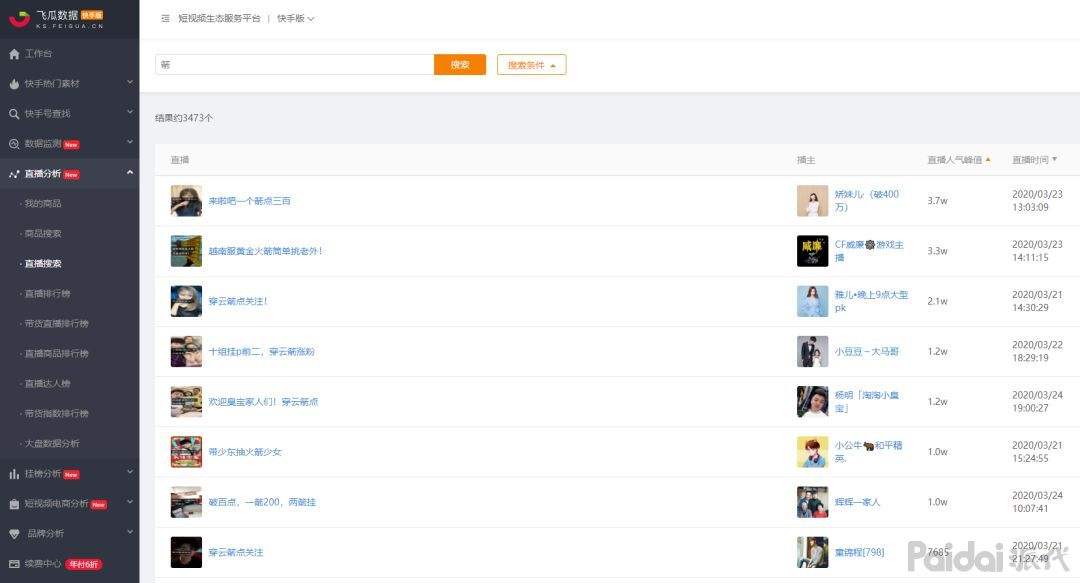
Task: Collapse sidebar using the hamburger menu icon
Action: (165, 19)
